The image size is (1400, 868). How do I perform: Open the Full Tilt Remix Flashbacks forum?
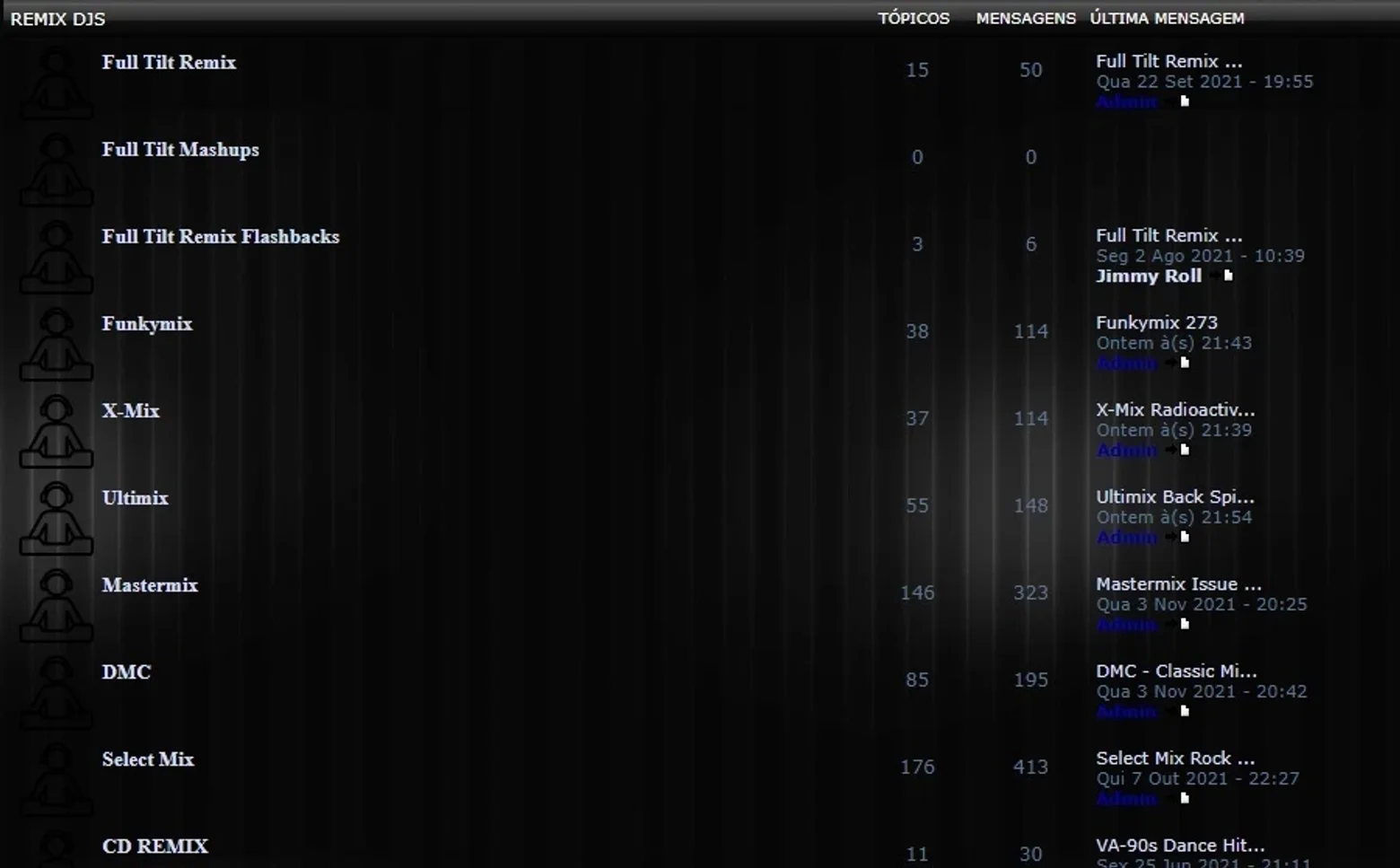221,236
